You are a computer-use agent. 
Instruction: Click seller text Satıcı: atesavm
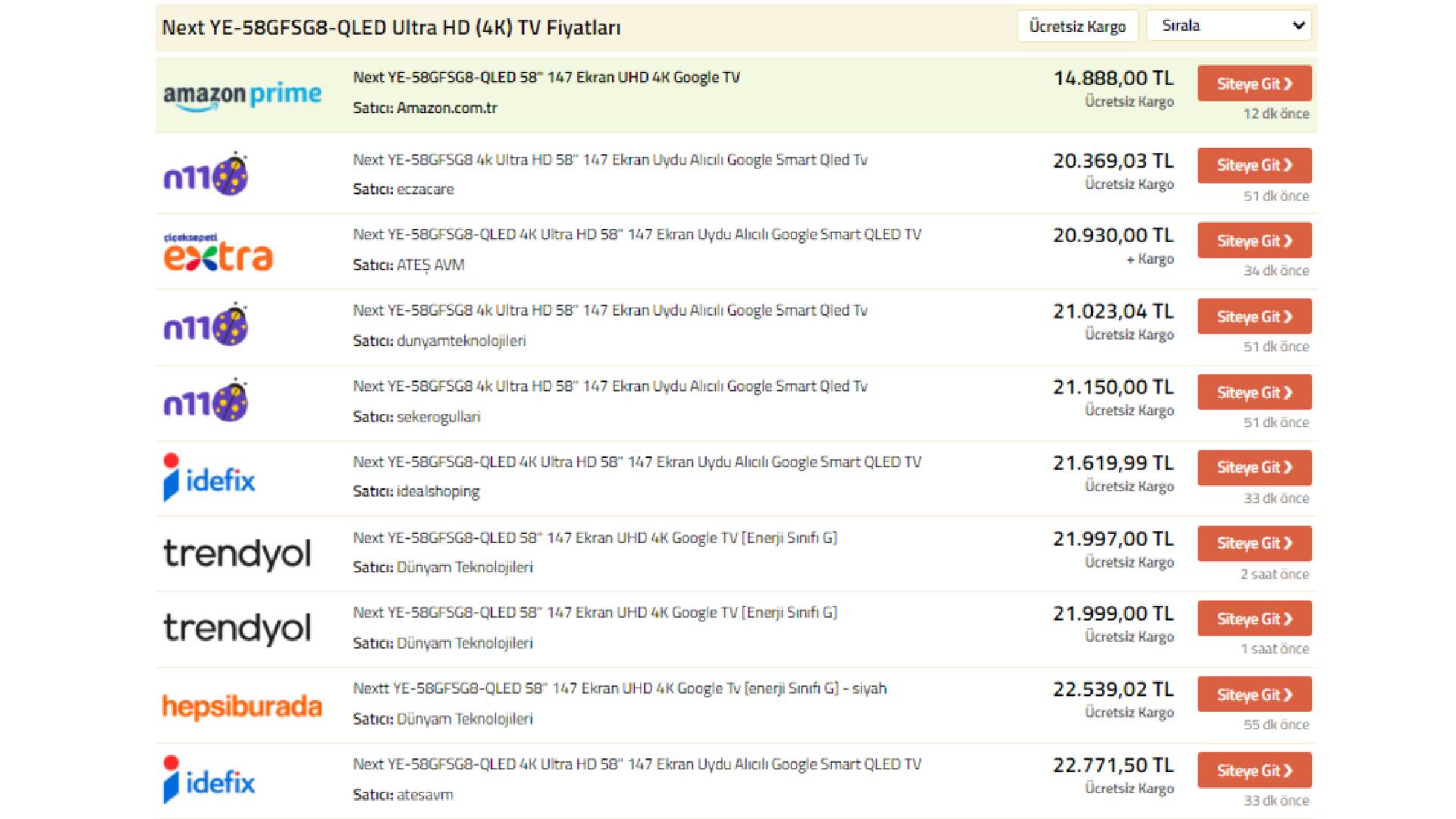click(403, 795)
